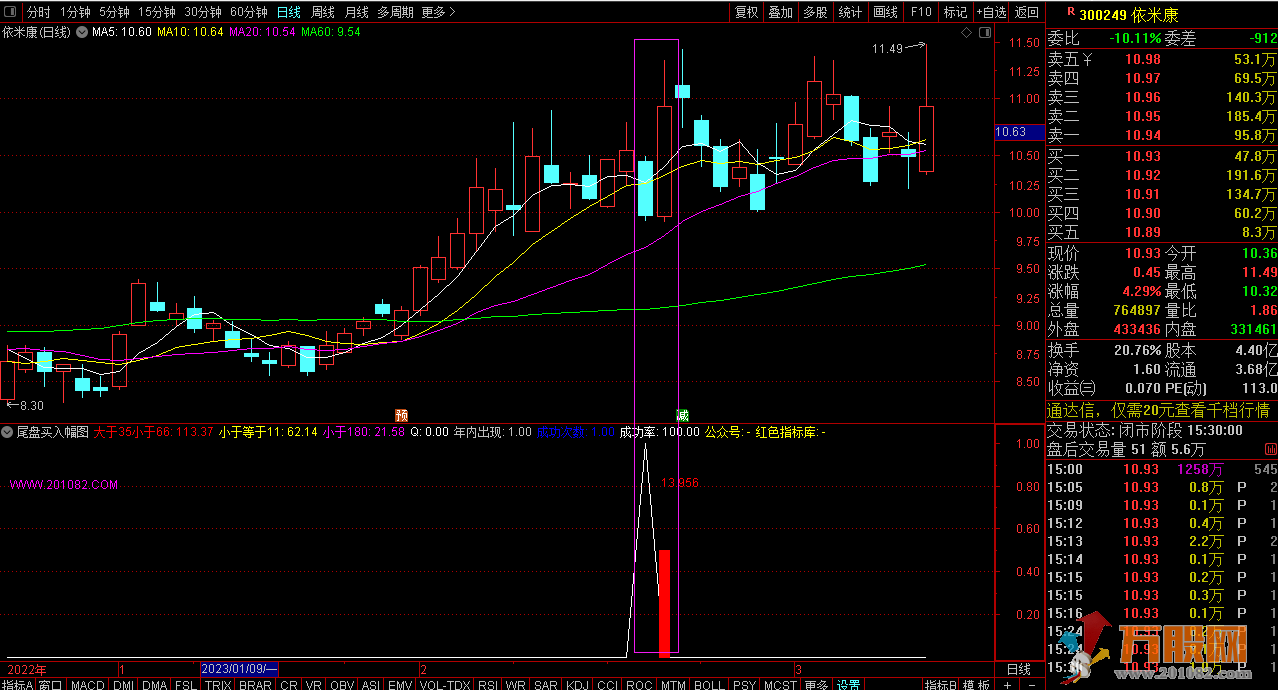Switch to 周线 weekly chart
This screenshot has width=1278, height=690.
(323, 12)
